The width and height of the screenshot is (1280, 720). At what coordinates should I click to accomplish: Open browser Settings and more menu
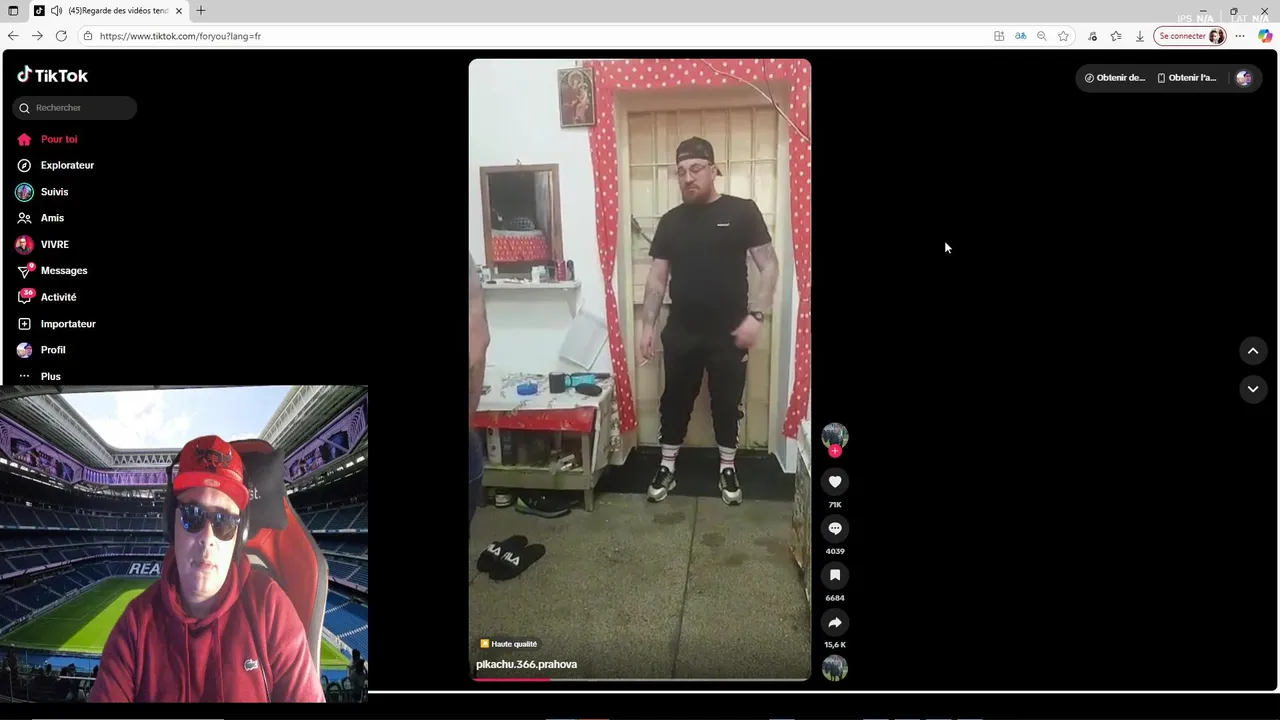pyautogui.click(x=1240, y=36)
